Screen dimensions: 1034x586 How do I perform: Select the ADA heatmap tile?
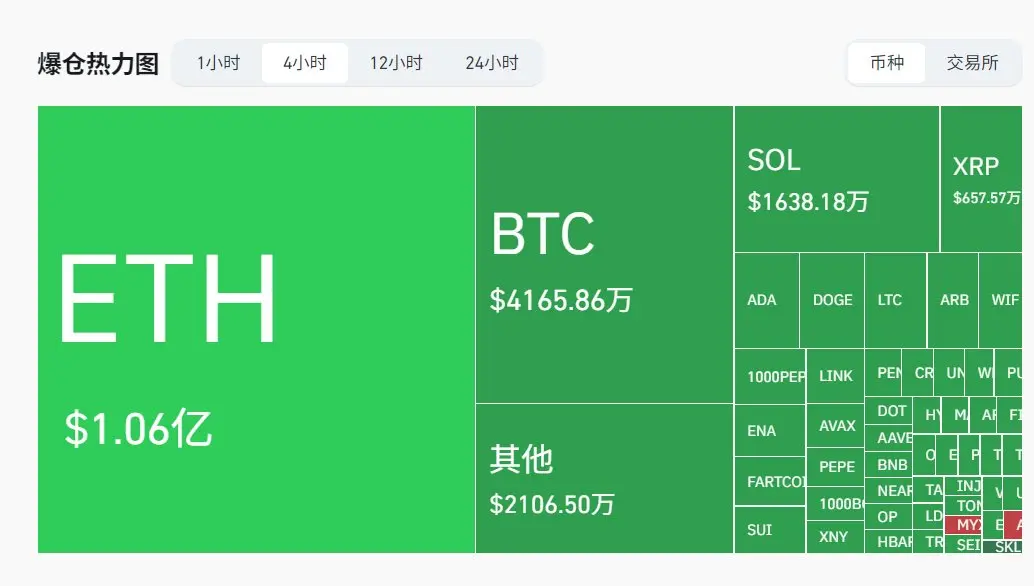coord(766,301)
